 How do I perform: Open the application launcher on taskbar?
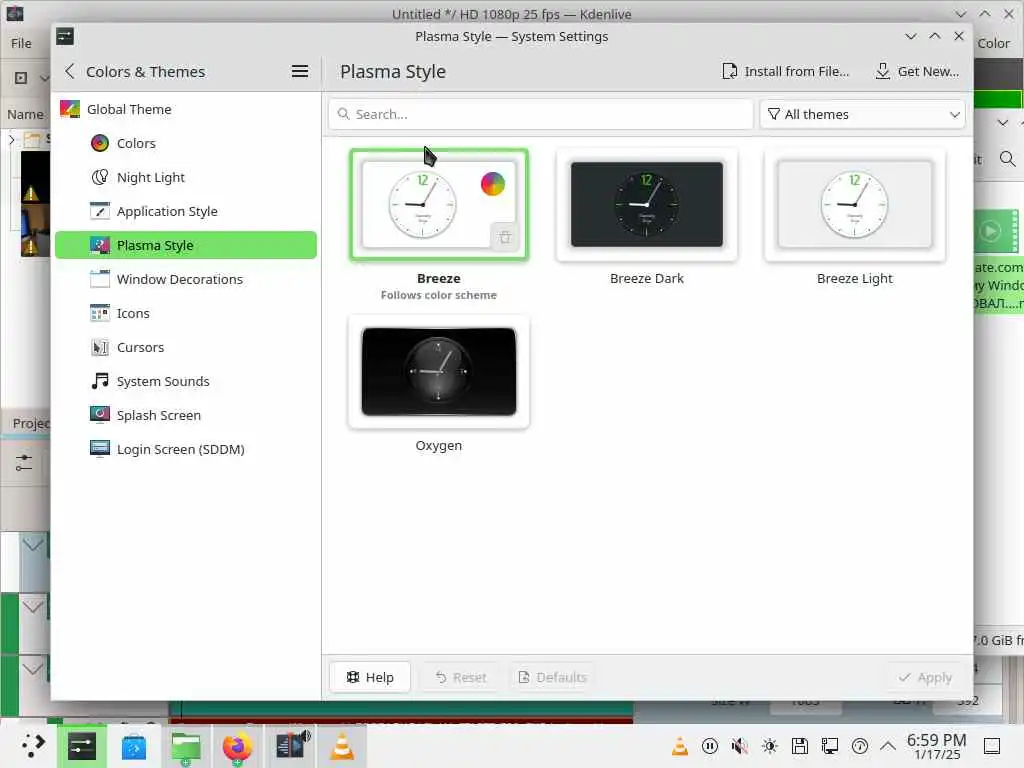point(31,746)
